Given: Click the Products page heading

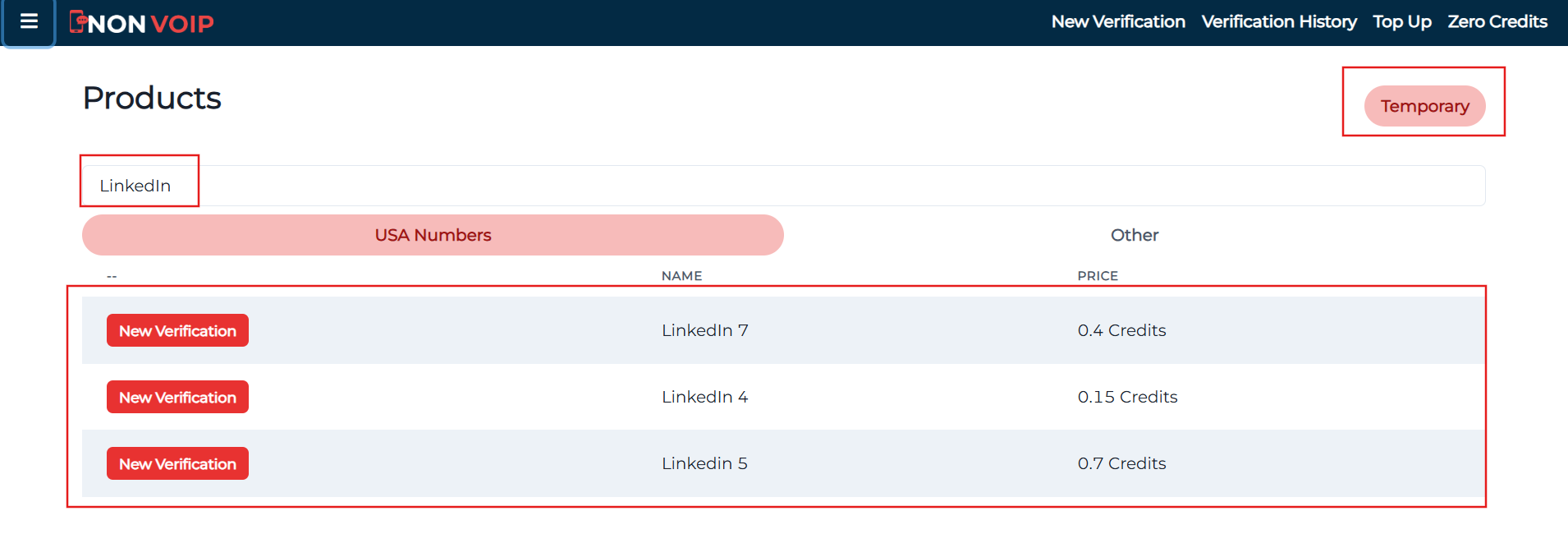Looking at the screenshot, I should [152, 98].
